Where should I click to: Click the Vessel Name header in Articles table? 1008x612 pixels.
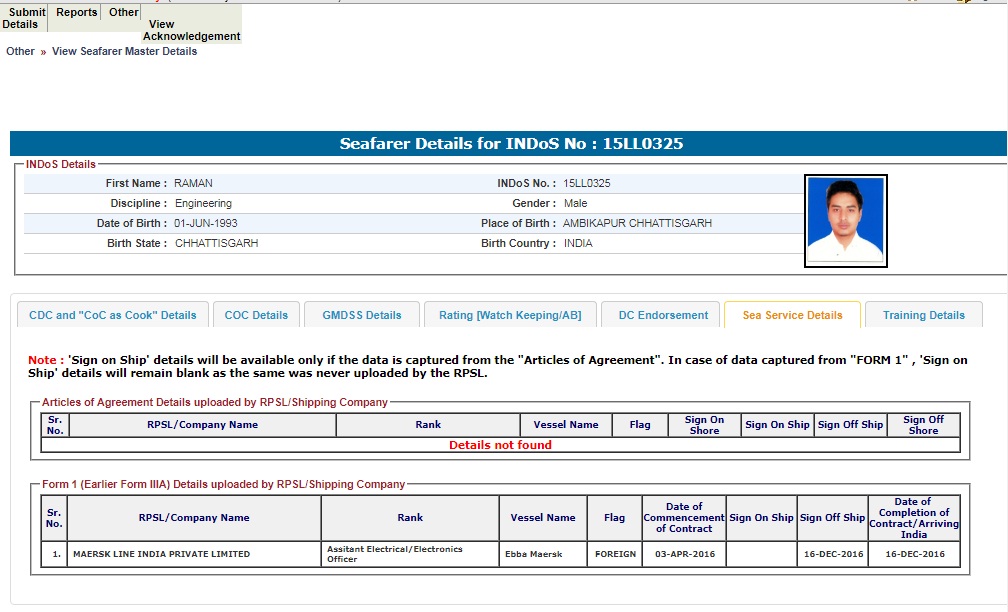pos(565,425)
